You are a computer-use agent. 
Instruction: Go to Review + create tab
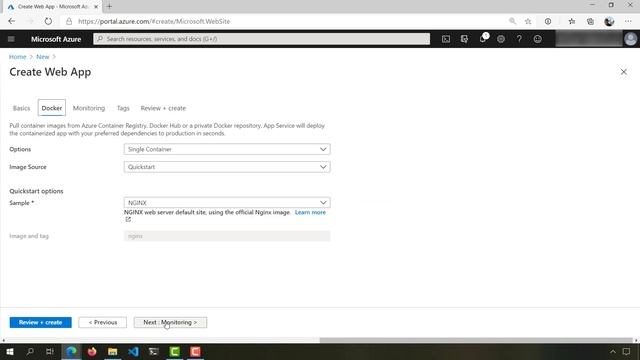pos(163,108)
